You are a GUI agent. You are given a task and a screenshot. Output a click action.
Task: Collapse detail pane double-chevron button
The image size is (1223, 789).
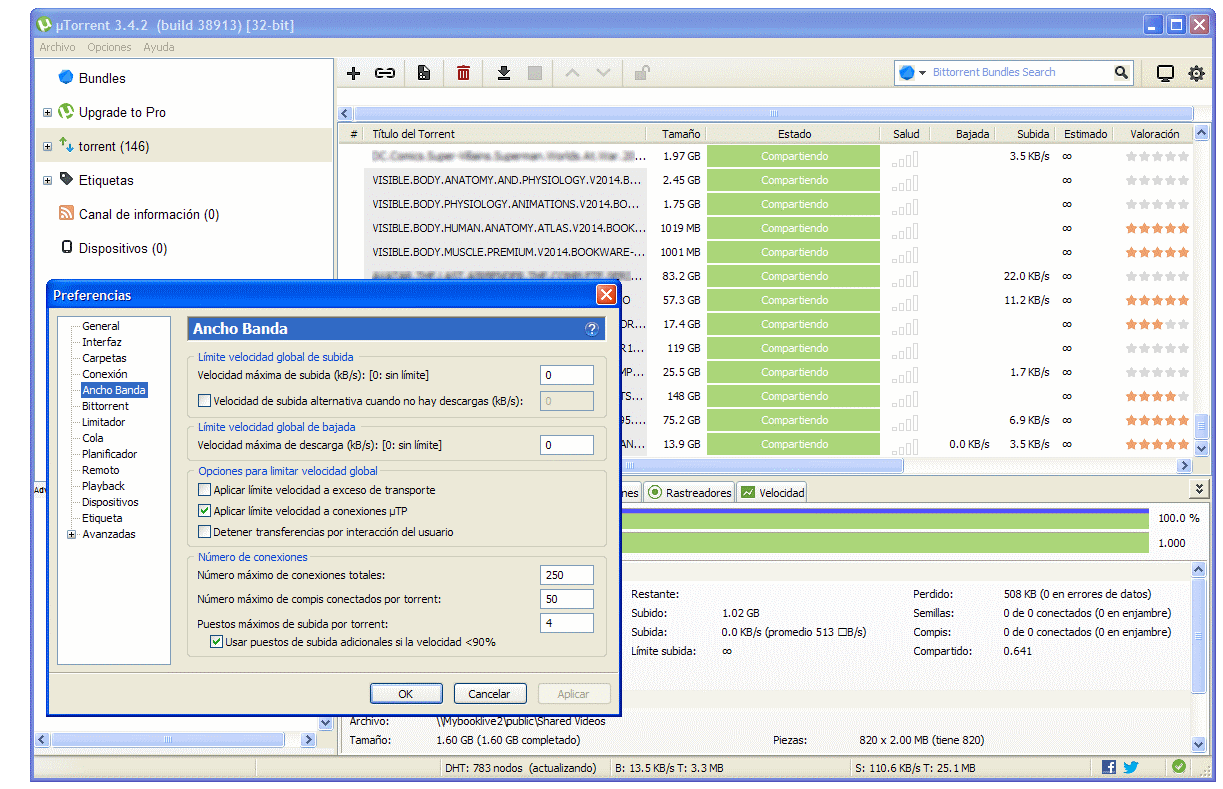[x=1200, y=489]
